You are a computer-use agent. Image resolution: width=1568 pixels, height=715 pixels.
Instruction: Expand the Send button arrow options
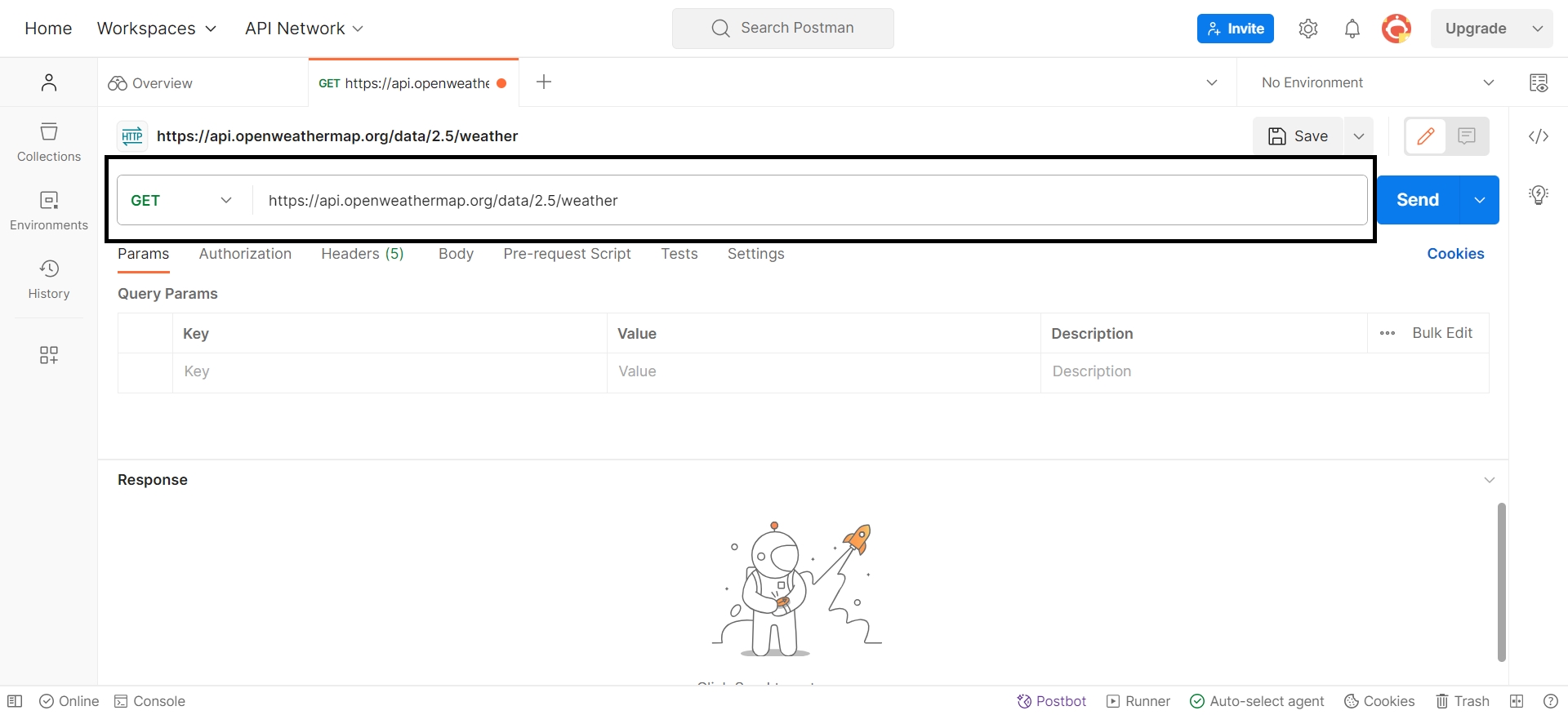pyautogui.click(x=1480, y=200)
